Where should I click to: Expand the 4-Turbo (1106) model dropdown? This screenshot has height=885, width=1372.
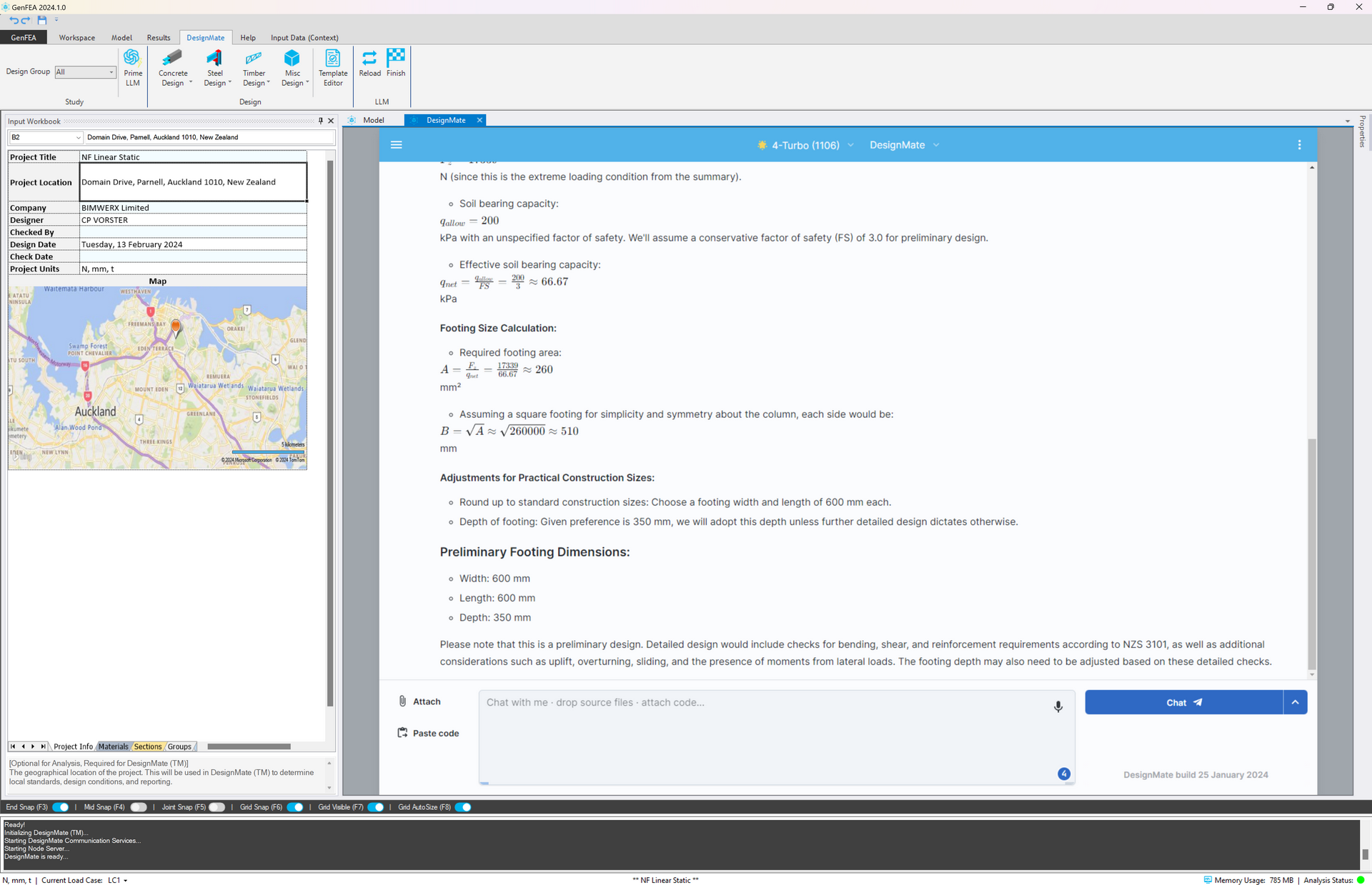(805, 145)
